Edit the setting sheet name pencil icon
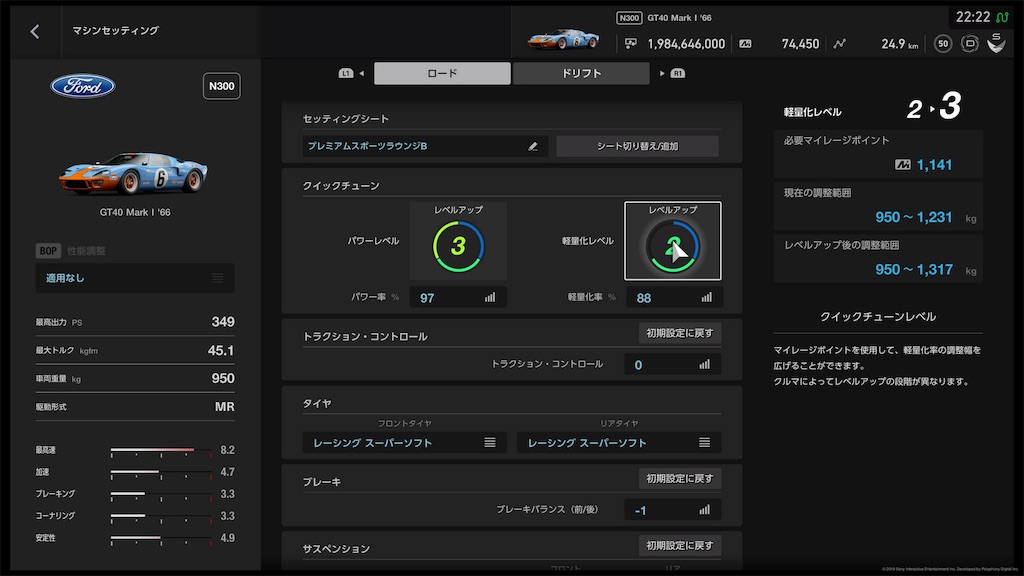1024x576 pixels. point(533,146)
